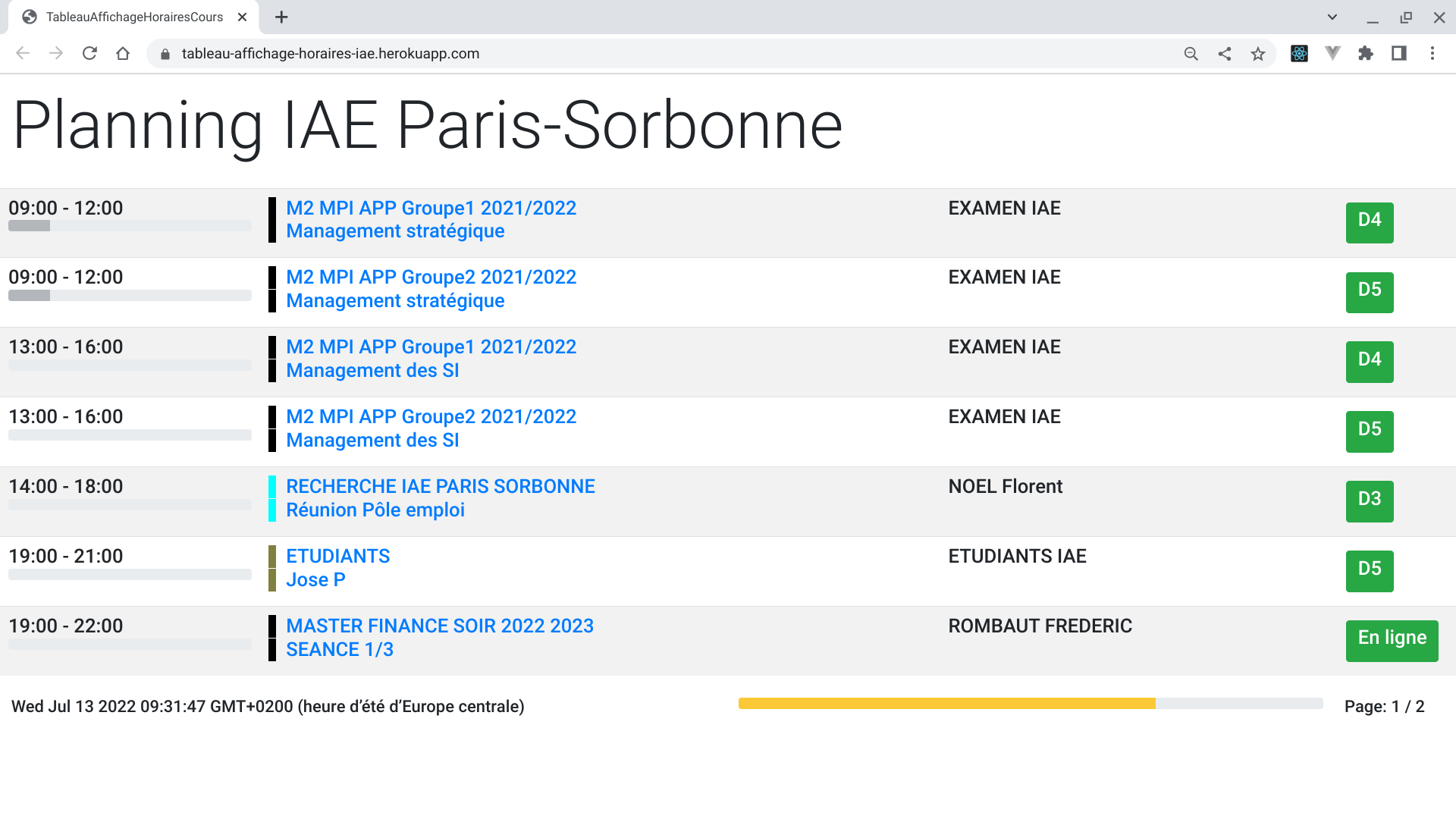Open the React Developer Tools extension
Viewport: 1456px width, 819px height.
1299,53
